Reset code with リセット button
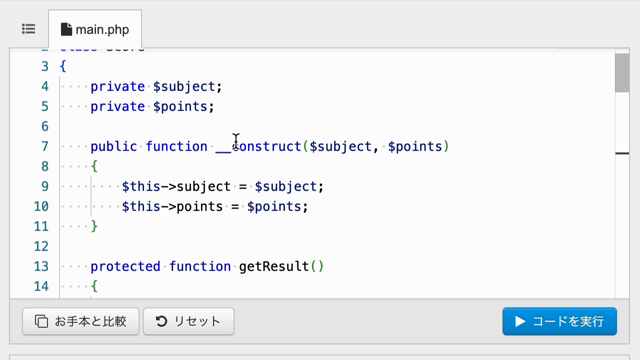 tap(189, 322)
